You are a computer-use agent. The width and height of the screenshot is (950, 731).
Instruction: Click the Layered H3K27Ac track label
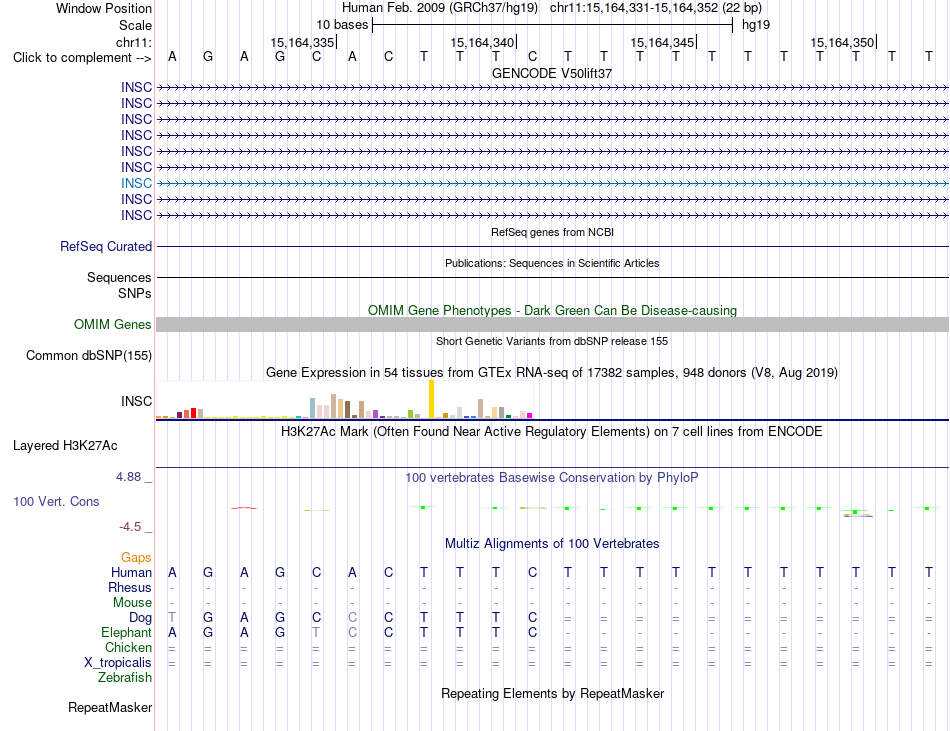(65, 446)
